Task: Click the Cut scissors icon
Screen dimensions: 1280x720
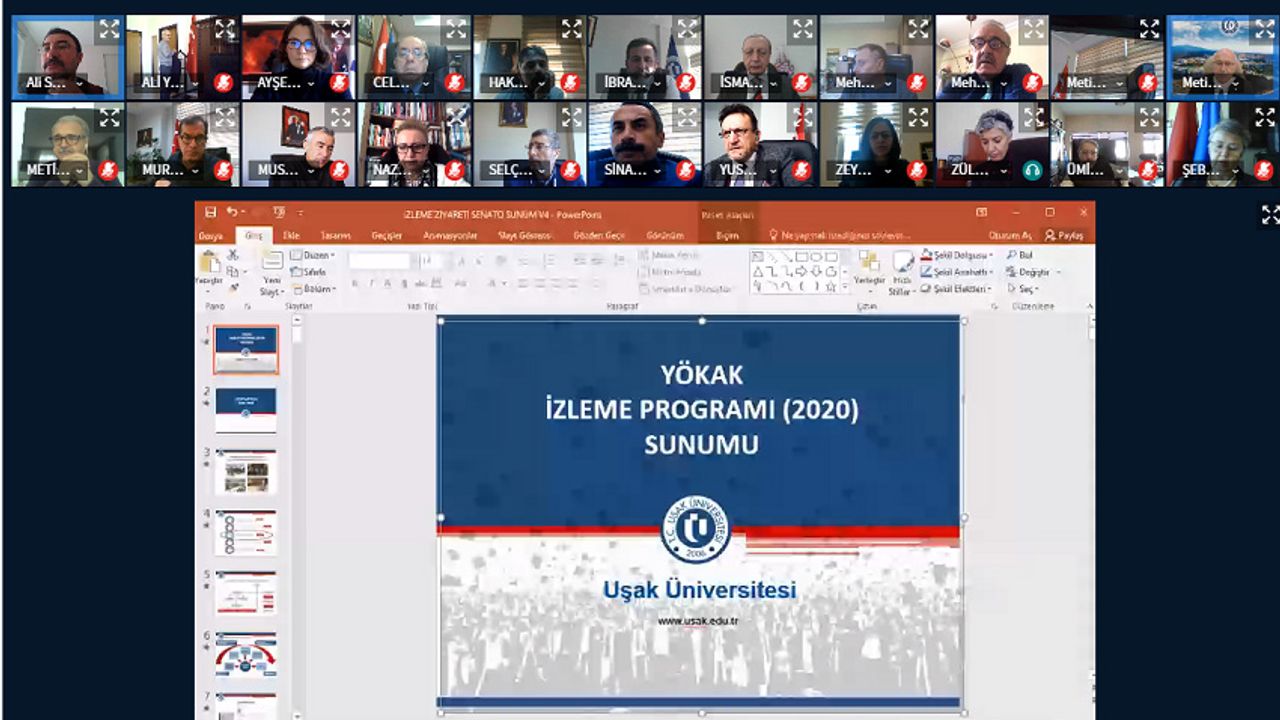Action: (233, 255)
